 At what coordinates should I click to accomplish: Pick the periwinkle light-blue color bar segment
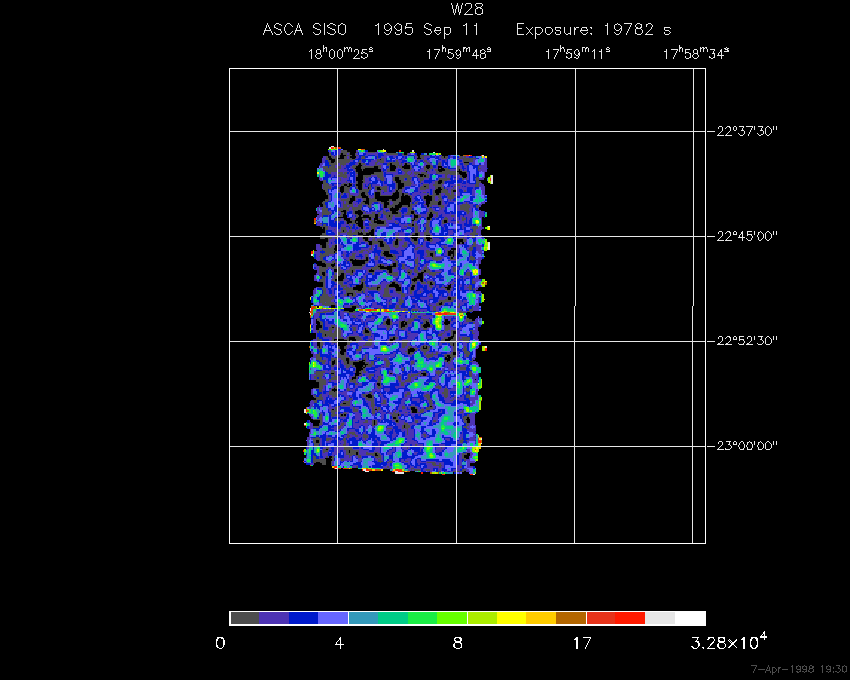333,618
